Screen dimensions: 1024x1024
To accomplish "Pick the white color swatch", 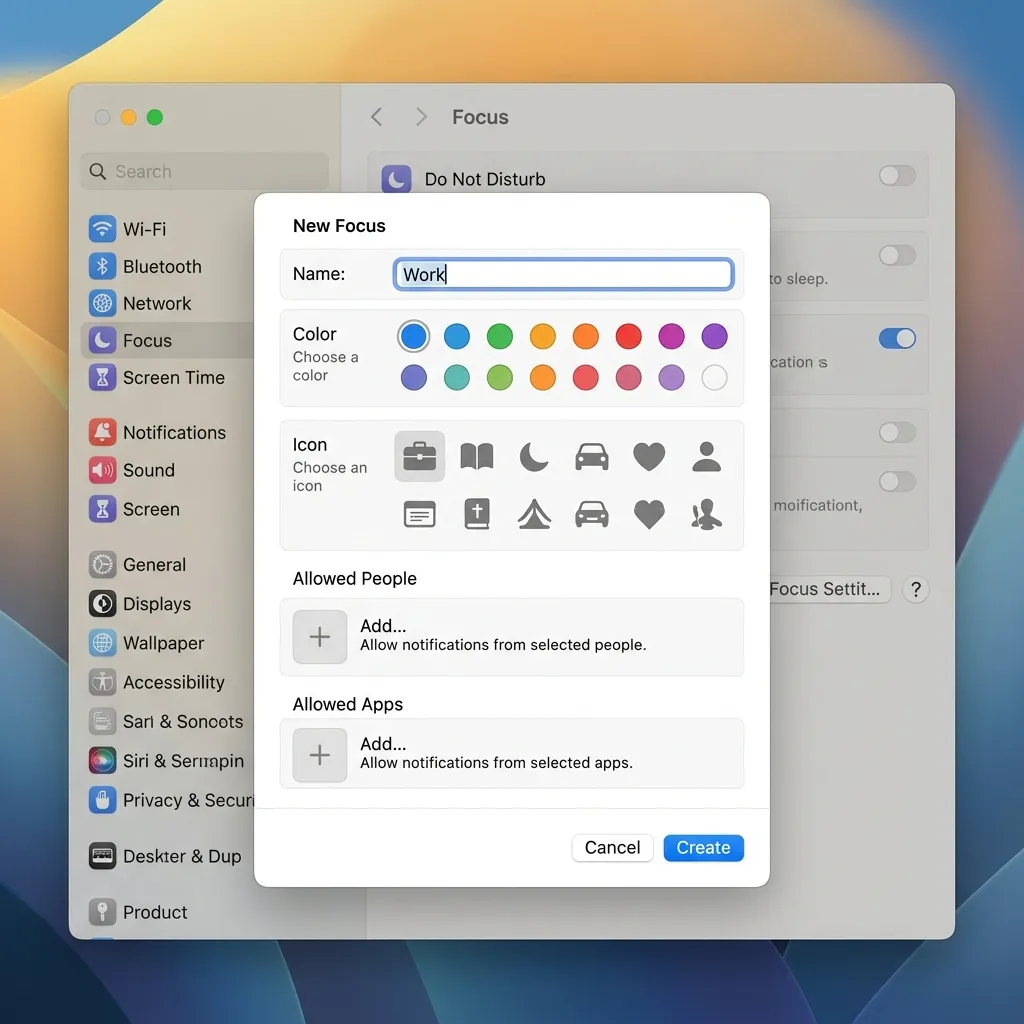I will (x=714, y=377).
